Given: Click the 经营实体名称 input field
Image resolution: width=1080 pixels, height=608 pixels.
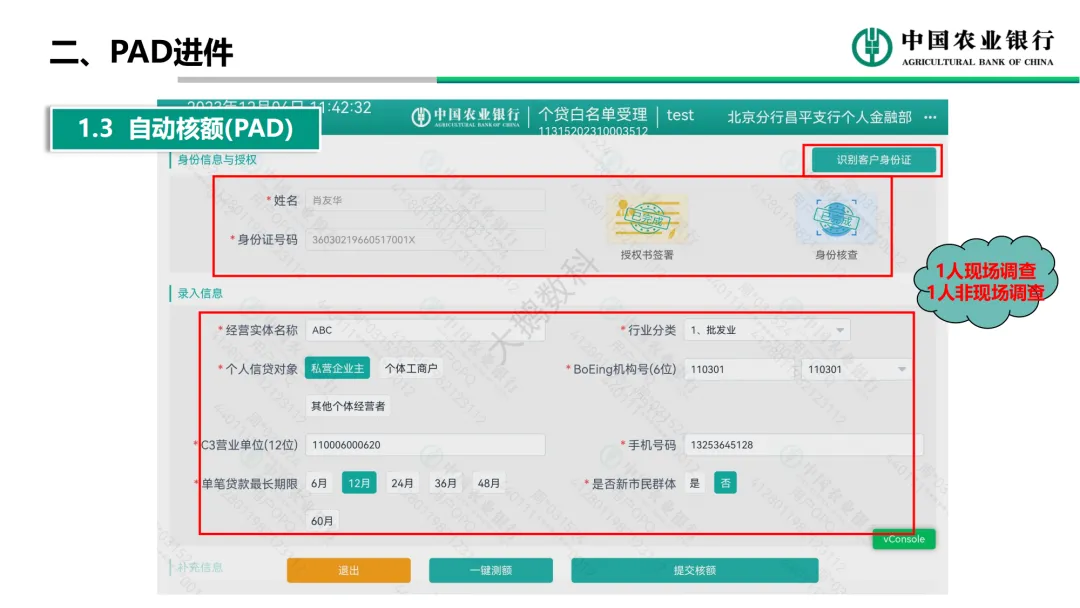Looking at the screenshot, I should tap(425, 330).
